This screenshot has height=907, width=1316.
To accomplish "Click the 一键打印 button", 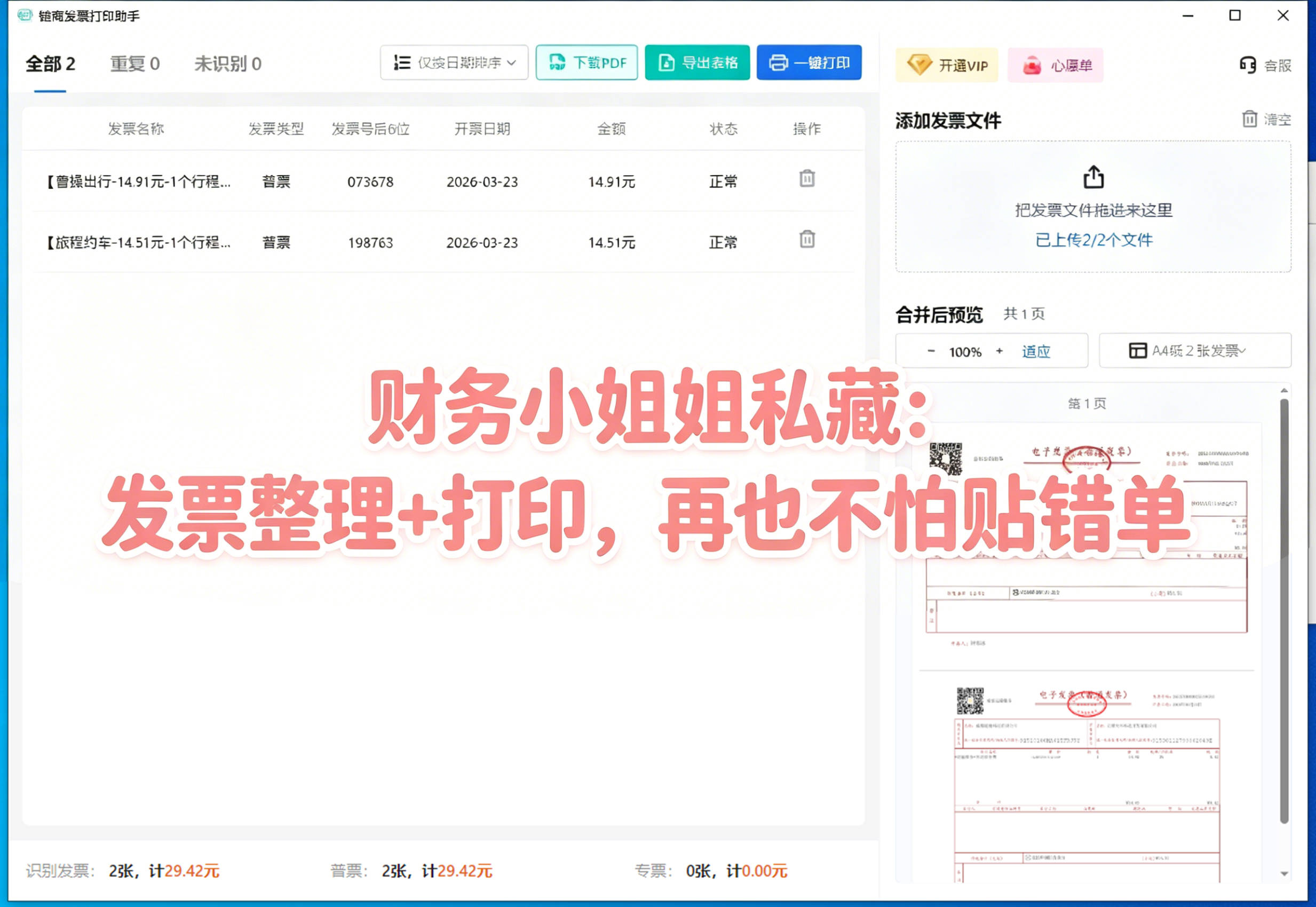I will click(809, 62).
